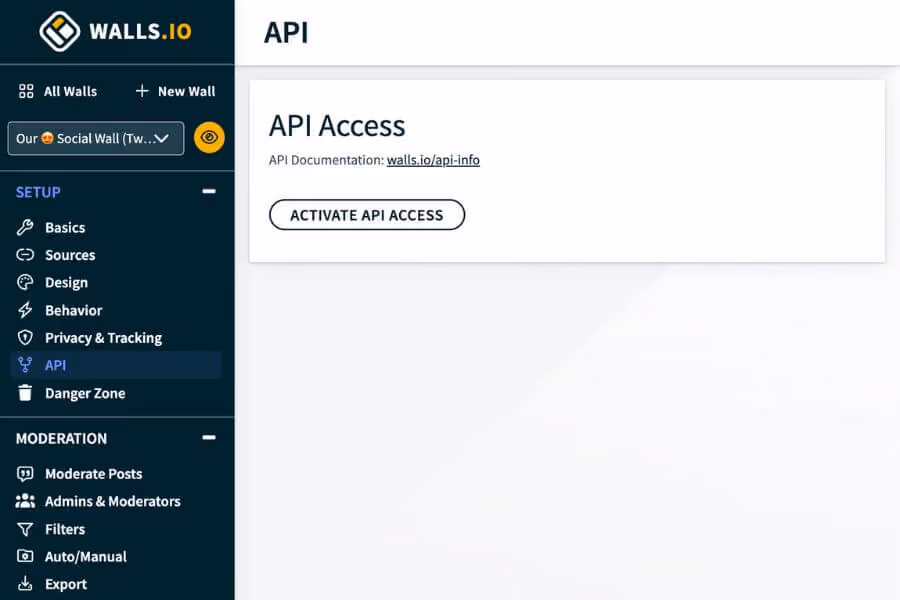This screenshot has width=900, height=600.
Task: Click the Basics wrench icon
Action: [x=25, y=227]
